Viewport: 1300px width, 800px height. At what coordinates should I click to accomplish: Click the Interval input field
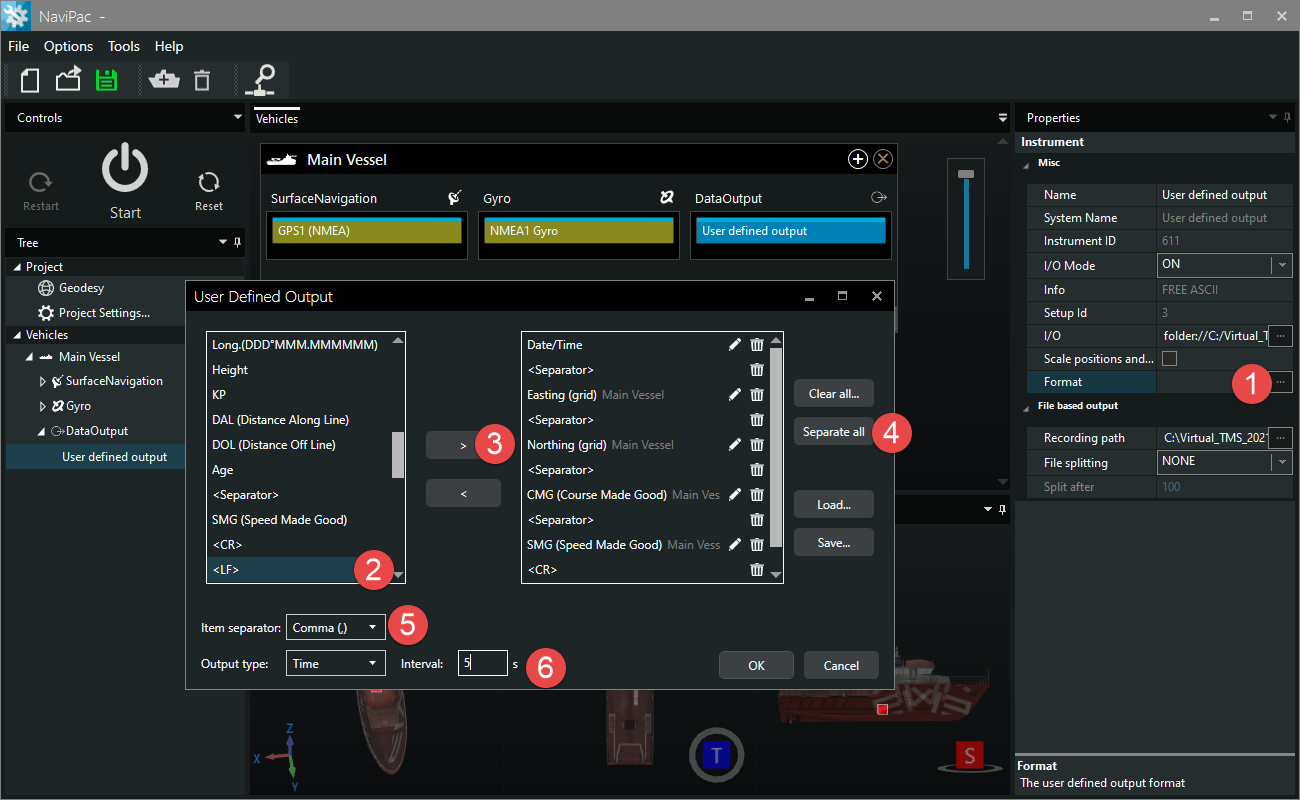[483, 663]
